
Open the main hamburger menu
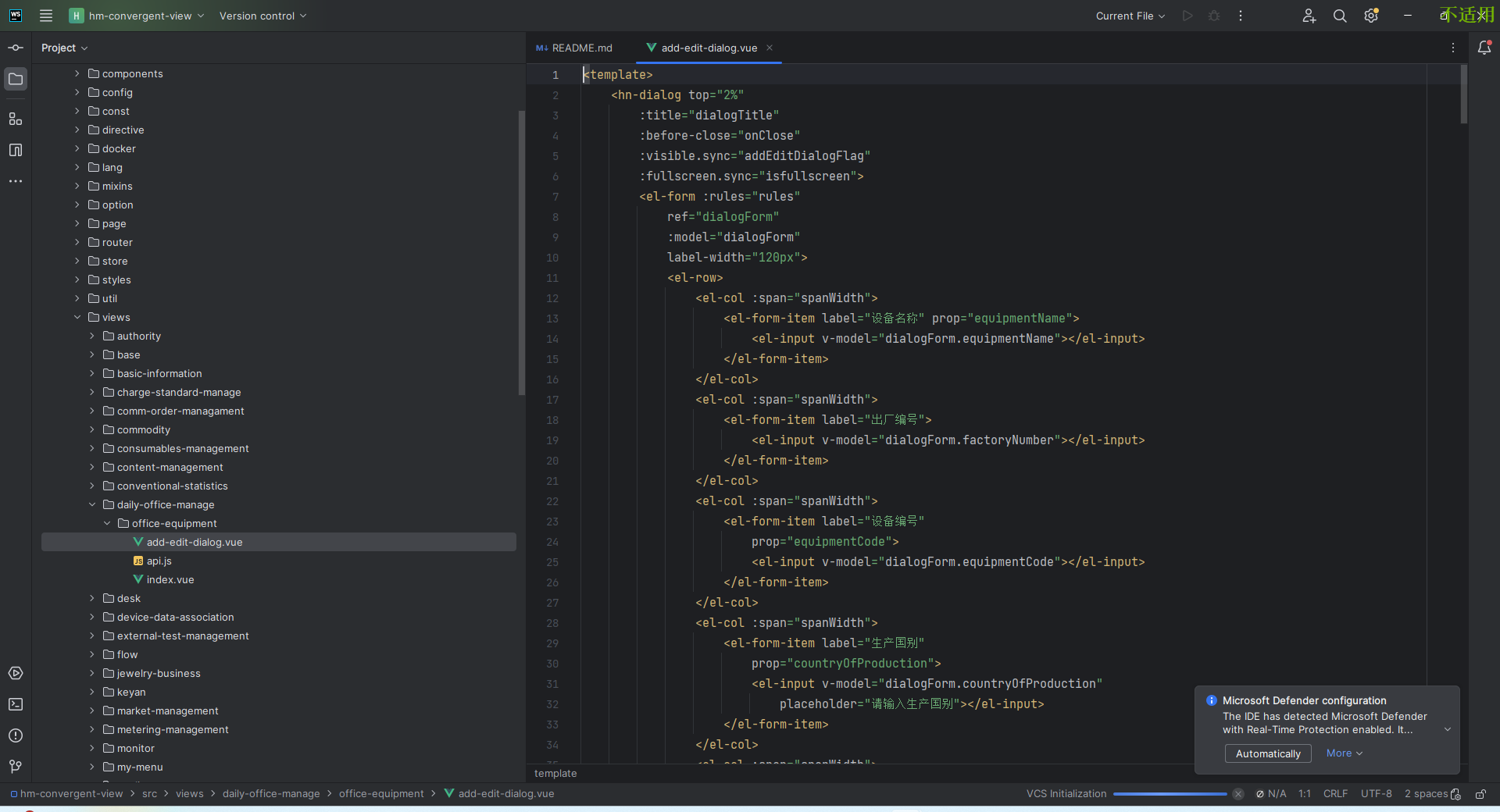(46, 16)
